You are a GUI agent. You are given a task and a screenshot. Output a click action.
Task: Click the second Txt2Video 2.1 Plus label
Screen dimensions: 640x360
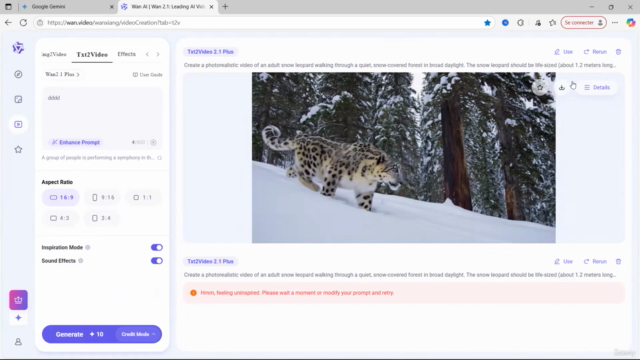pyautogui.click(x=210, y=261)
